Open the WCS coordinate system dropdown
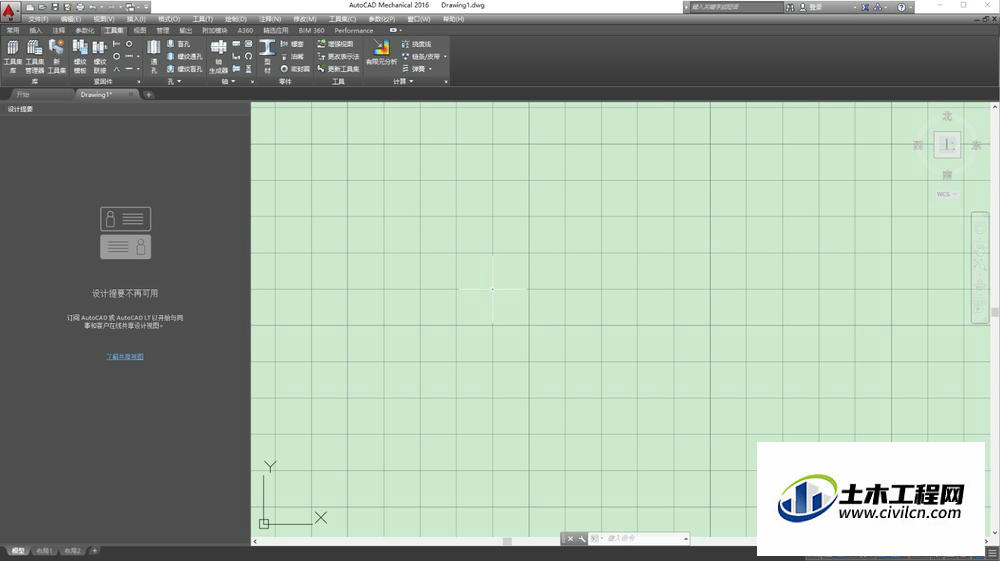 [946, 194]
